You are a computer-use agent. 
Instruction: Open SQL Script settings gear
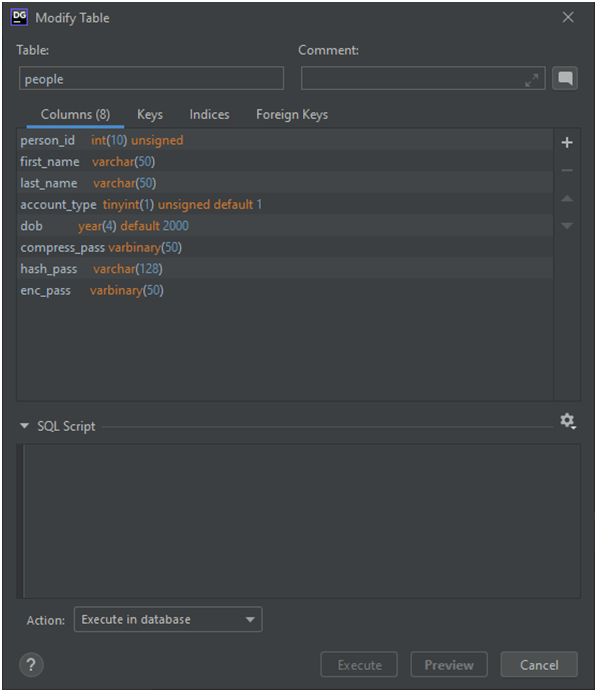pyautogui.click(x=568, y=422)
